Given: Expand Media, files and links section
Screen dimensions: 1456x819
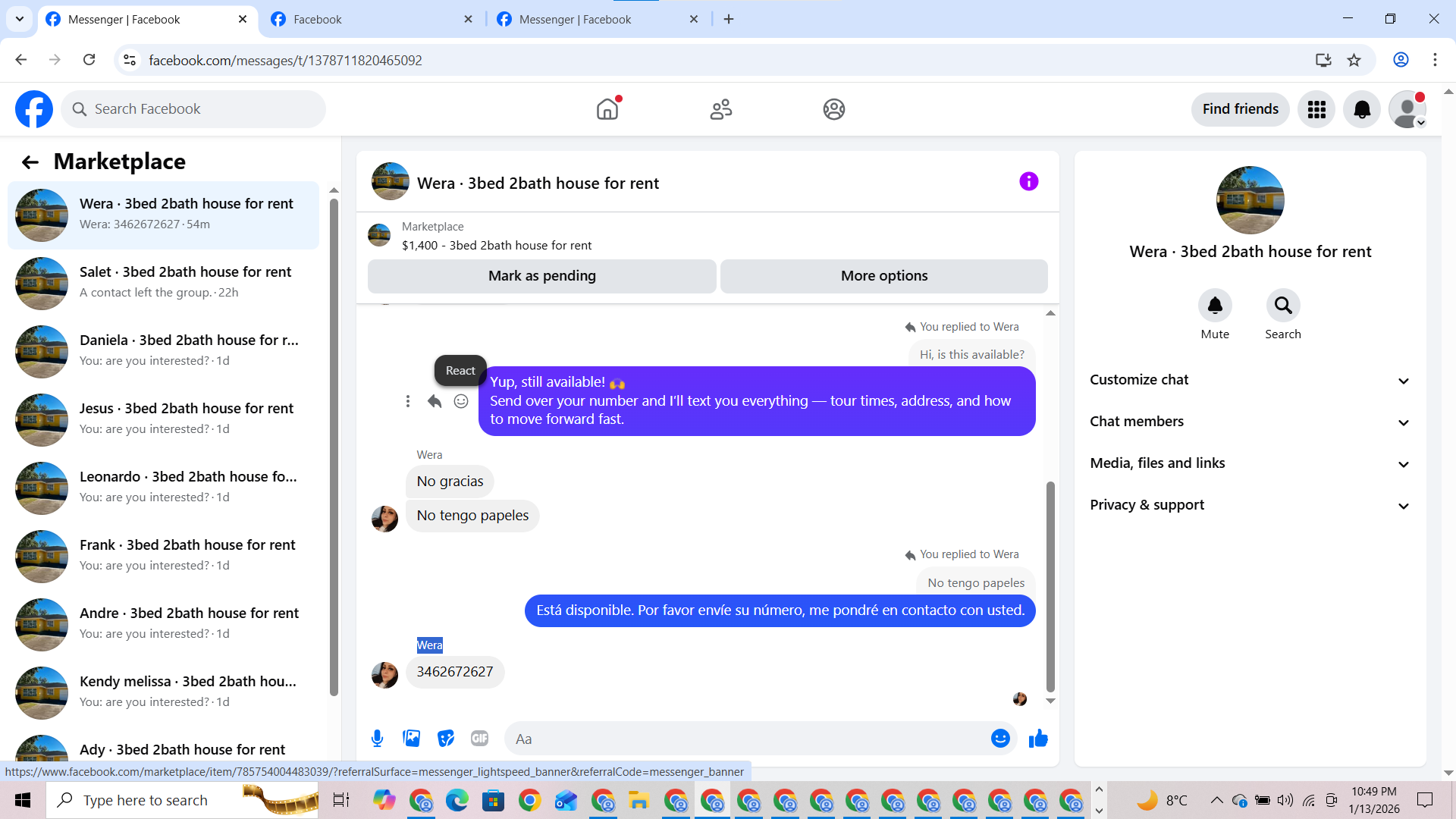Looking at the screenshot, I should (1250, 463).
